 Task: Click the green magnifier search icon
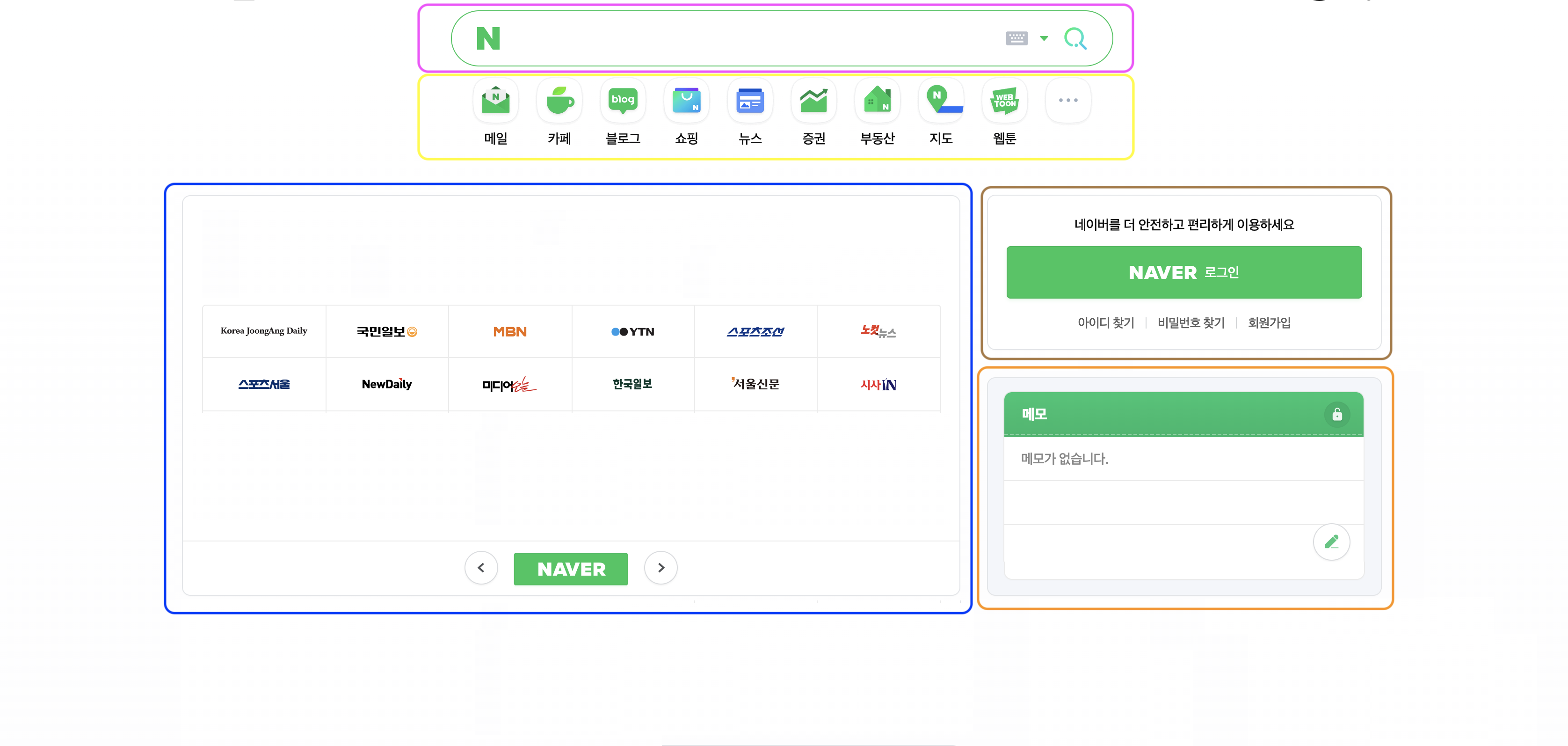pyautogui.click(x=1075, y=38)
